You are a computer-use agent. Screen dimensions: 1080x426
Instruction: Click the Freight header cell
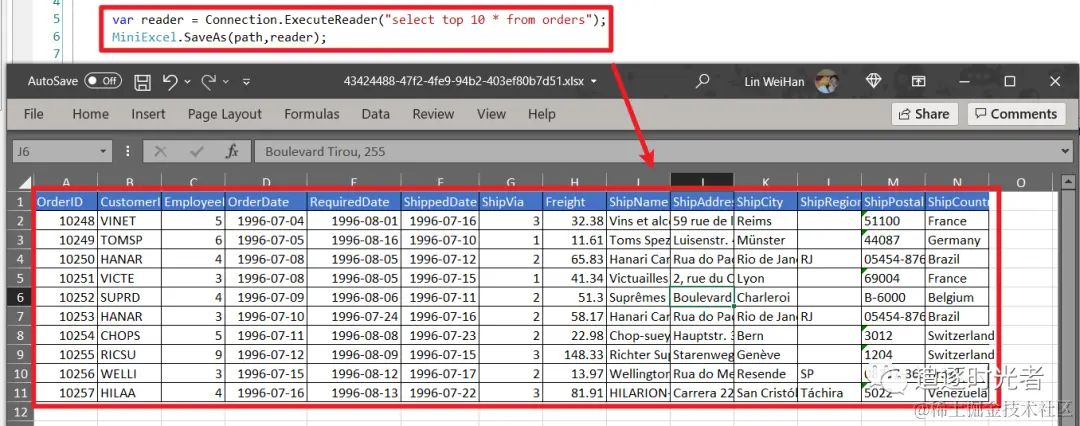pyautogui.click(x=574, y=202)
